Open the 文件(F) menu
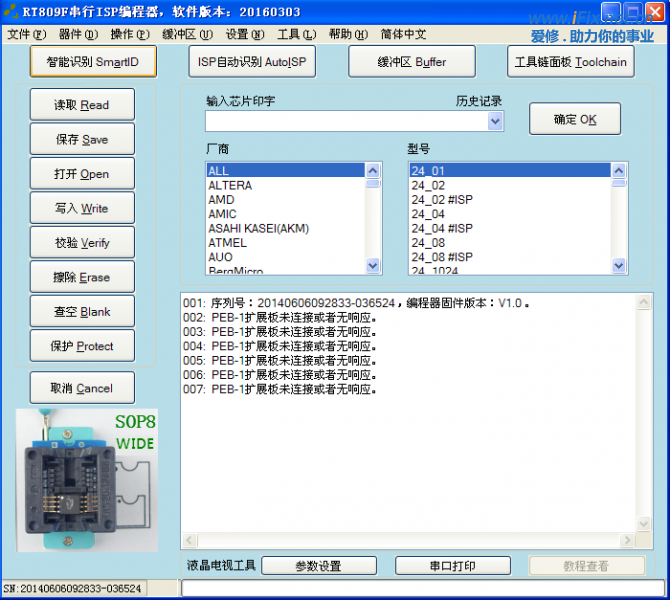Image resolution: width=670 pixels, height=600 pixels. [x=27, y=34]
